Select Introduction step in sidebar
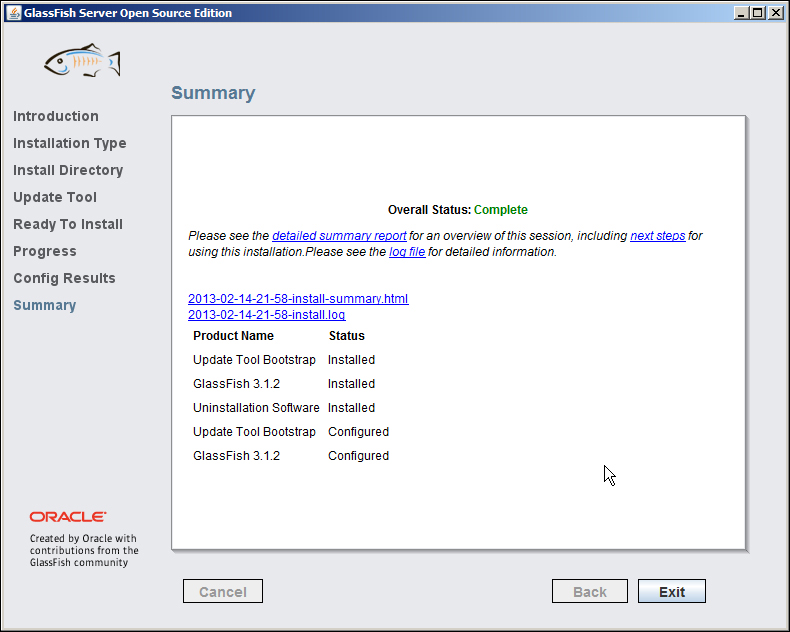This screenshot has height=632, width=790. tap(56, 116)
